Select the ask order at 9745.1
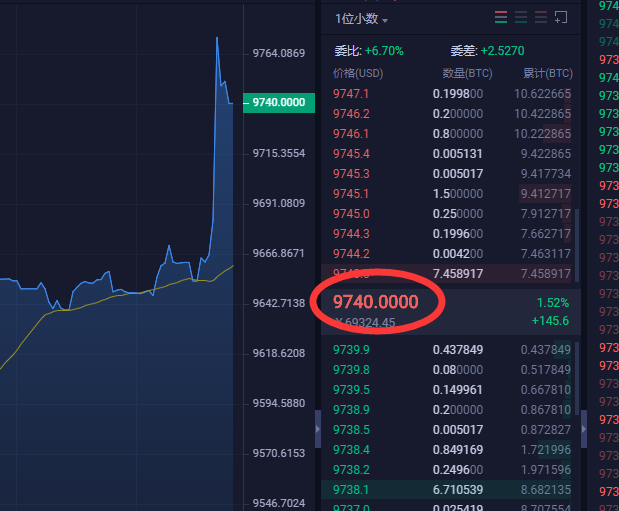This screenshot has height=511, width=619. point(351,193)
